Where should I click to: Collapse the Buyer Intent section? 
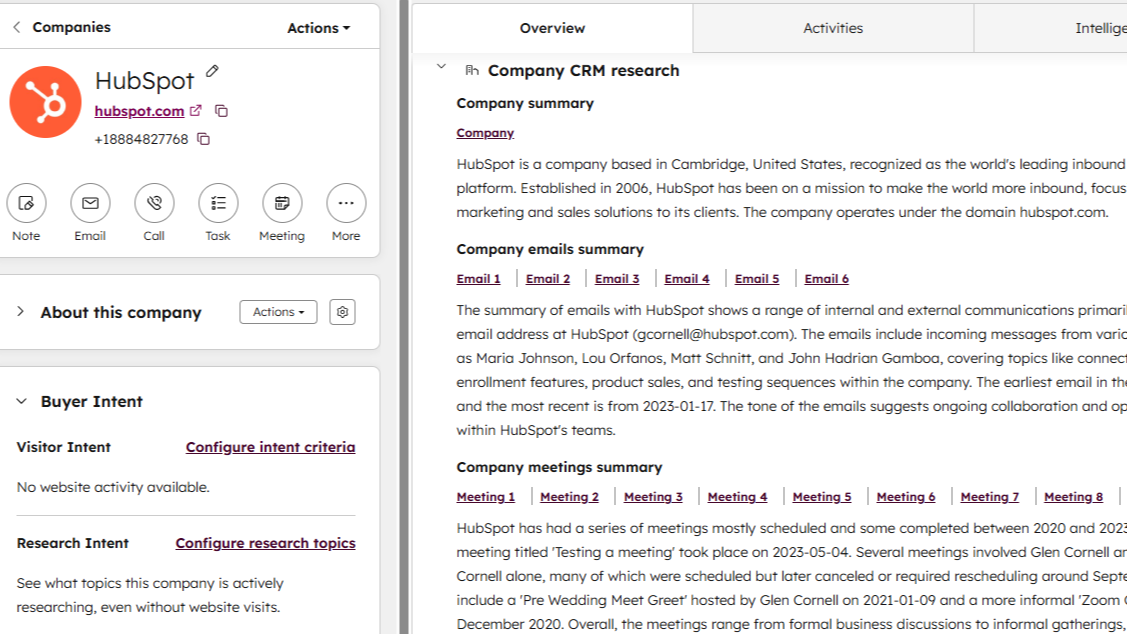tap(20, 401)
